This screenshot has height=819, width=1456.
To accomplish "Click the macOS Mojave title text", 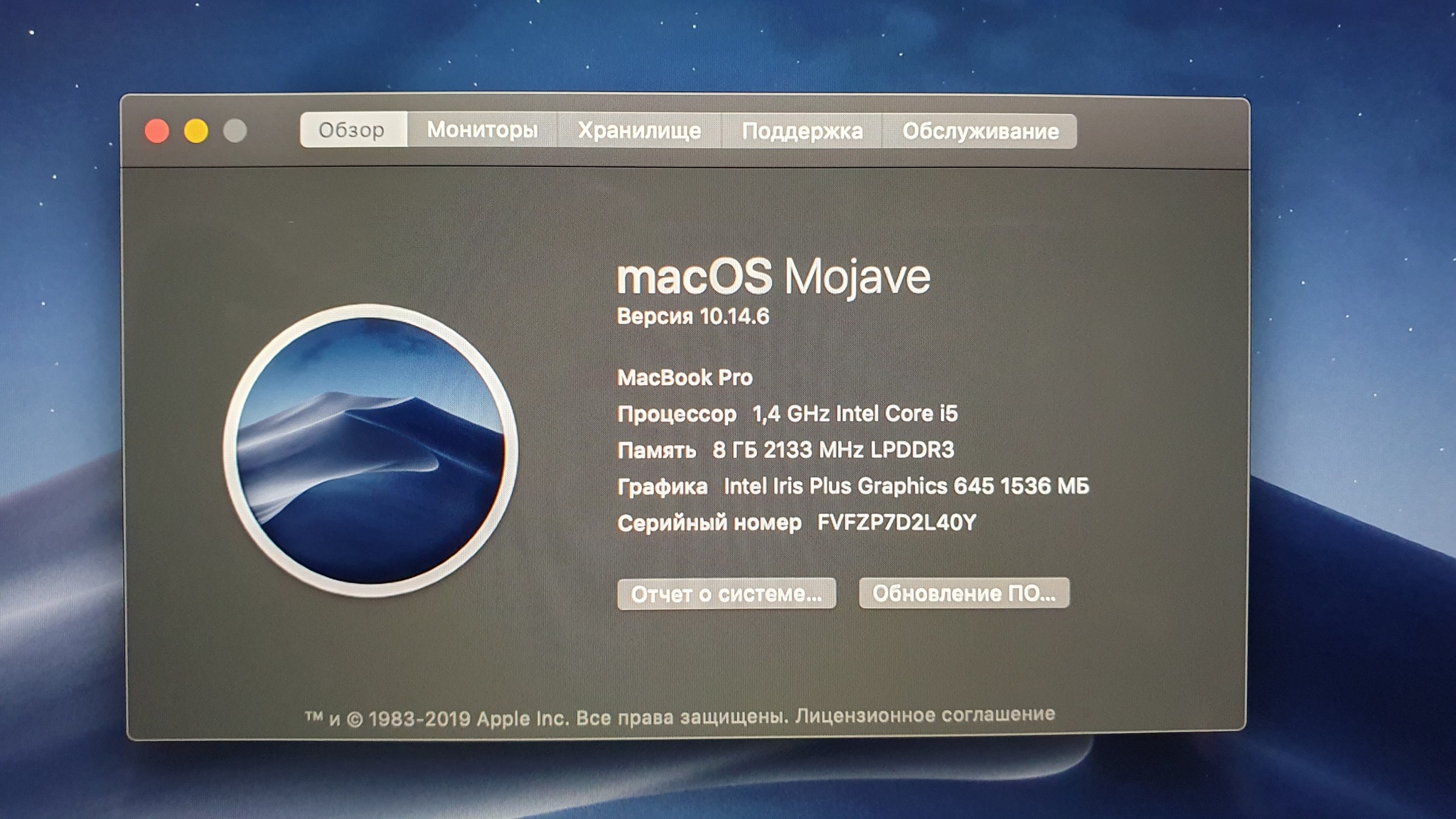I will coord(773,277).
